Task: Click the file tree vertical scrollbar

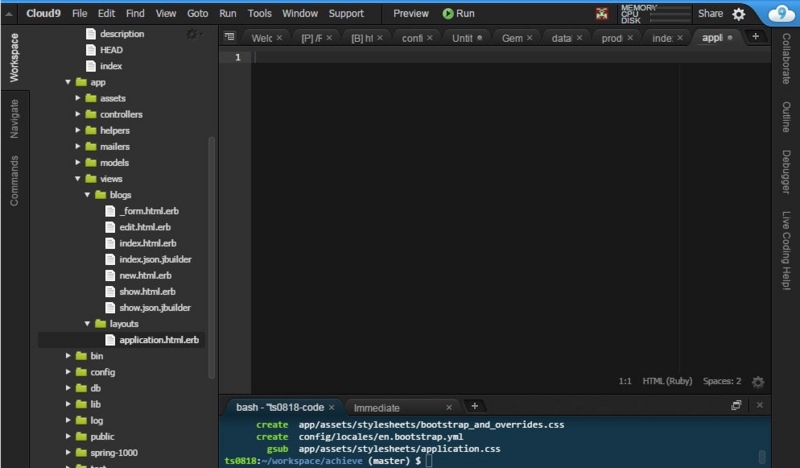Action: [211, 258]
